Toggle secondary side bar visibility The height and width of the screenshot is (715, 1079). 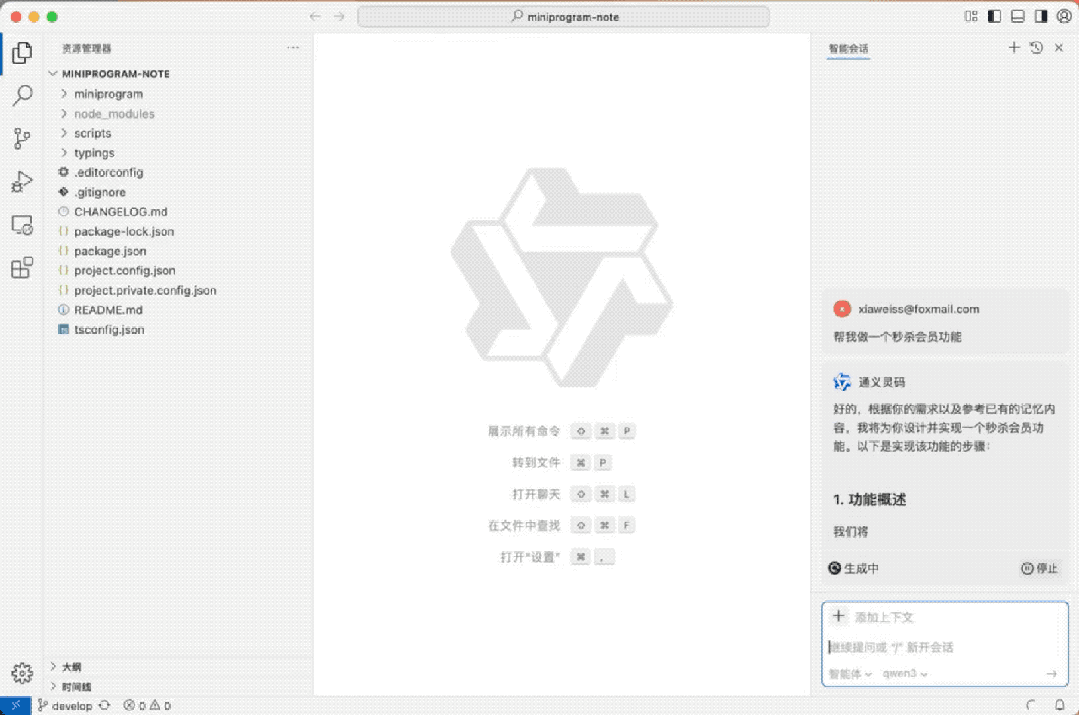[x=1041, y=17]
